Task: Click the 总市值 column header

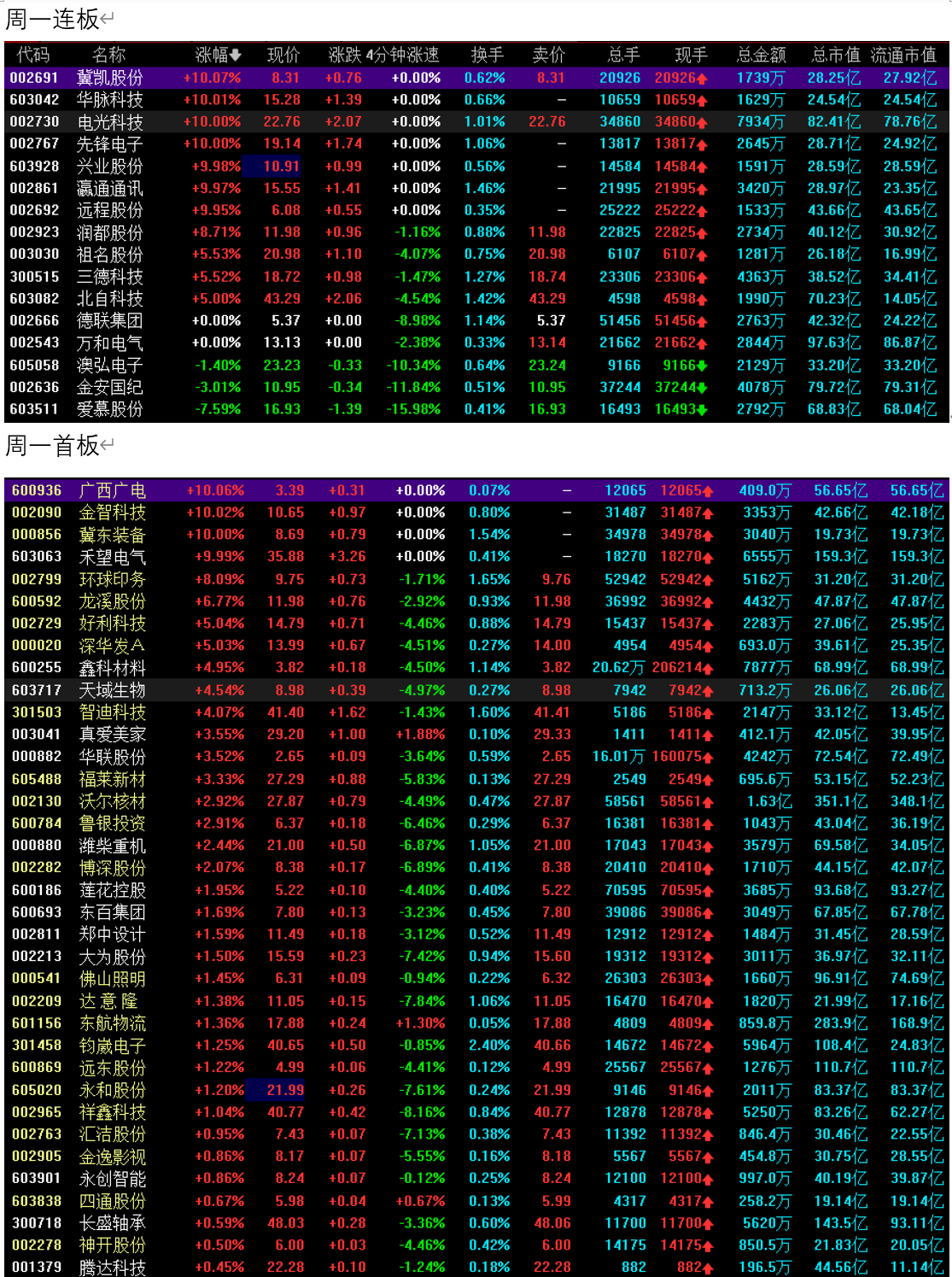Action: coord(836,55)
